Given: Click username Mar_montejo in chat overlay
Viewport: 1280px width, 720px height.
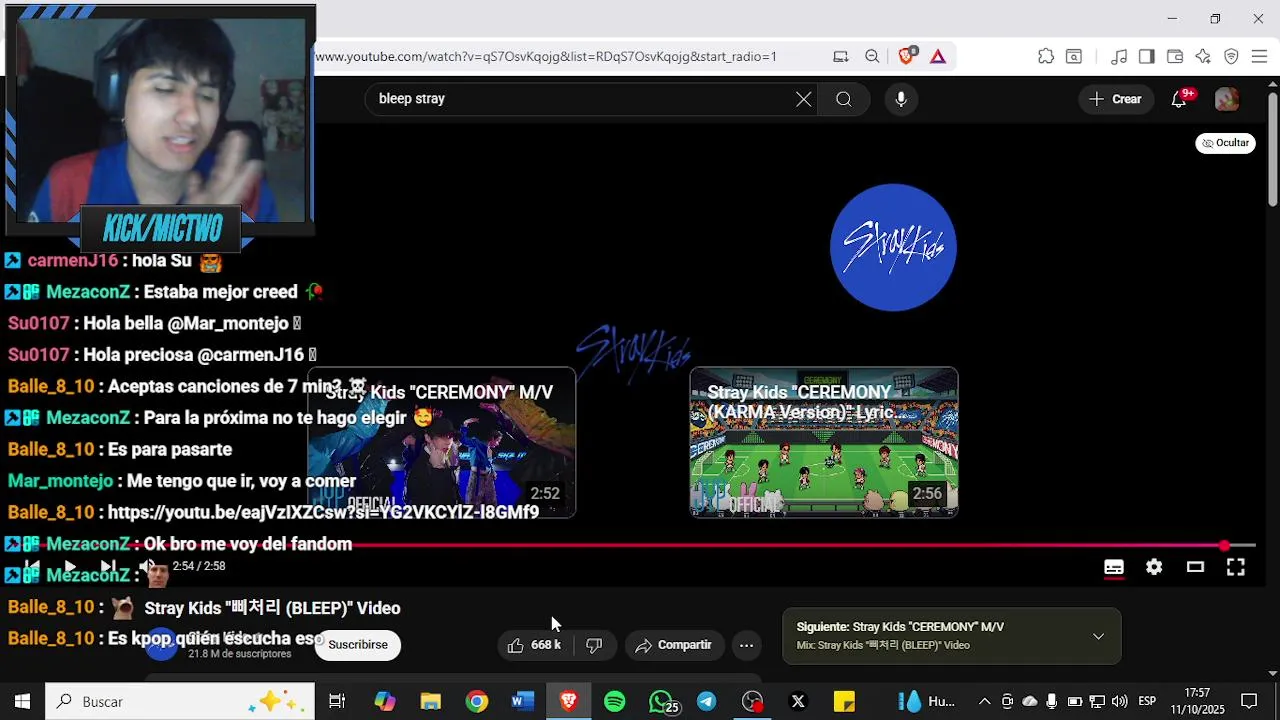Looking at the screenshot, I should tap(60, 481).
